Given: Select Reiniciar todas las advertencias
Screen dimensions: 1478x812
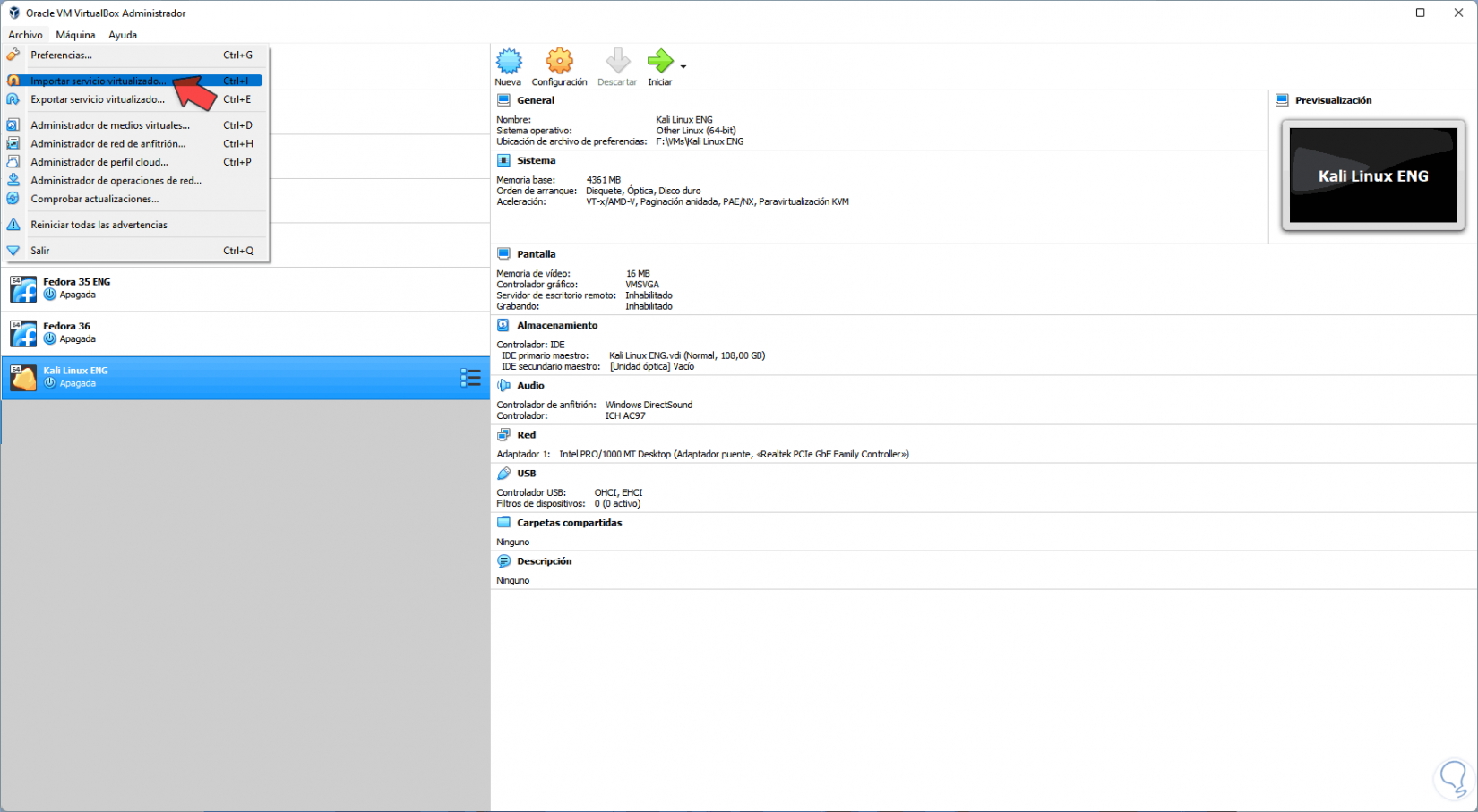Looking at the screenshot, I should (134, 225).
